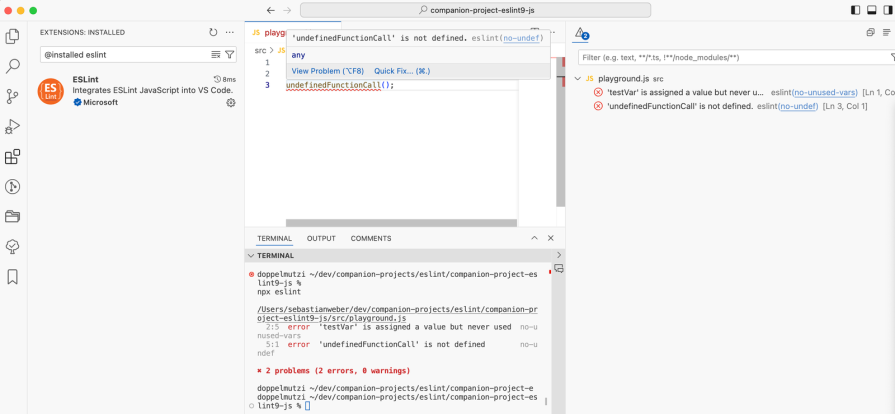Switch to the COMMENTS panel tab
This screenshot has width=895, height=414.
tap(371, 238)
